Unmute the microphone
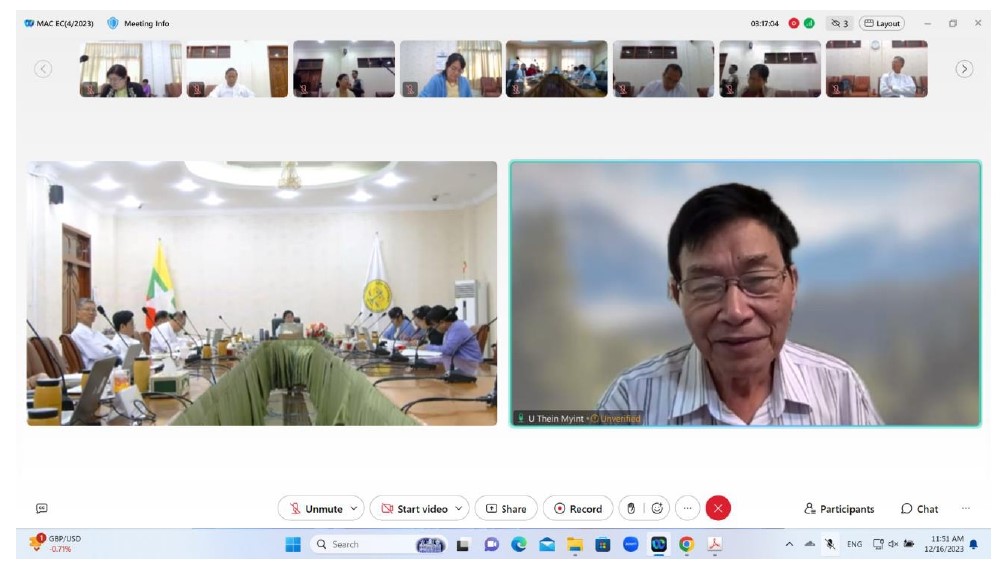Viewport: 1006px width, 572px height. coord(315,508)
